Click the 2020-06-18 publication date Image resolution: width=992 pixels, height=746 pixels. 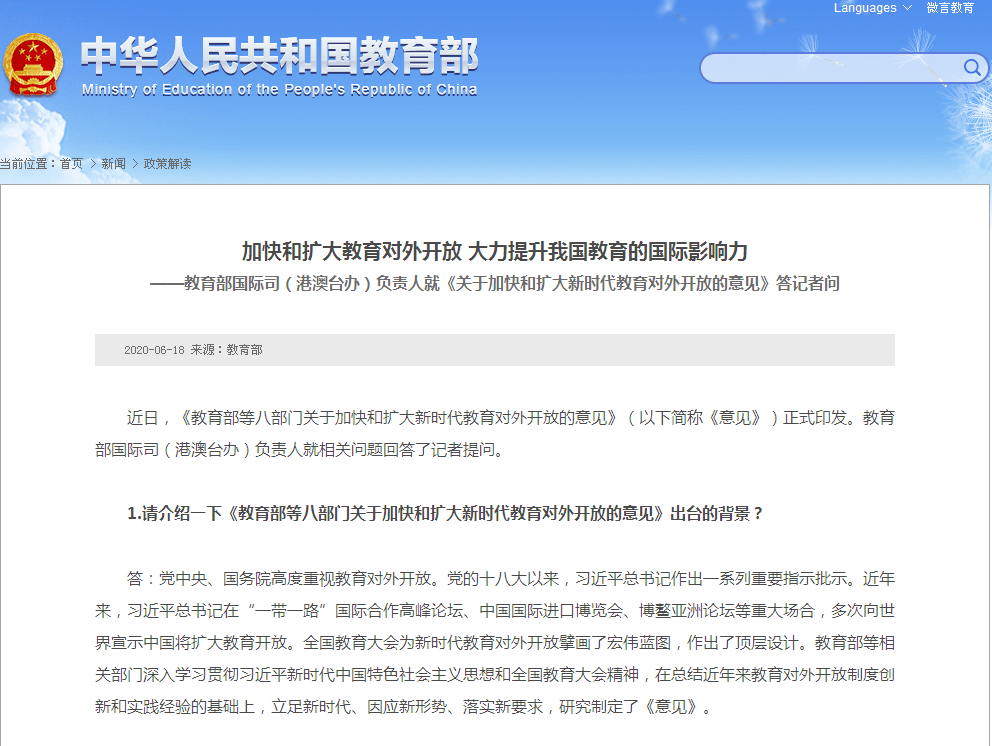(154, 350)
